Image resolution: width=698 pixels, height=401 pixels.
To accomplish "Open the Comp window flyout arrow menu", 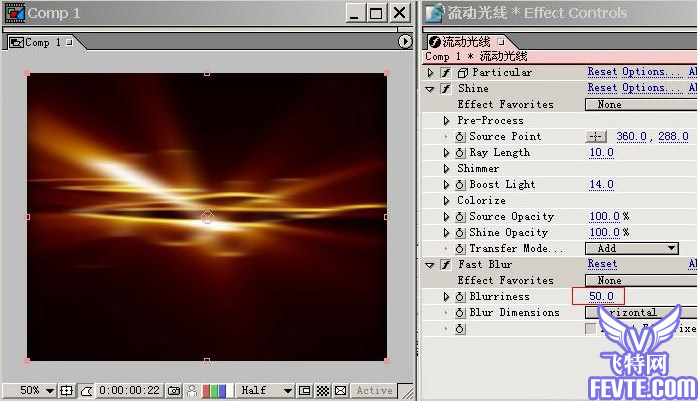I will click(405, 42).
